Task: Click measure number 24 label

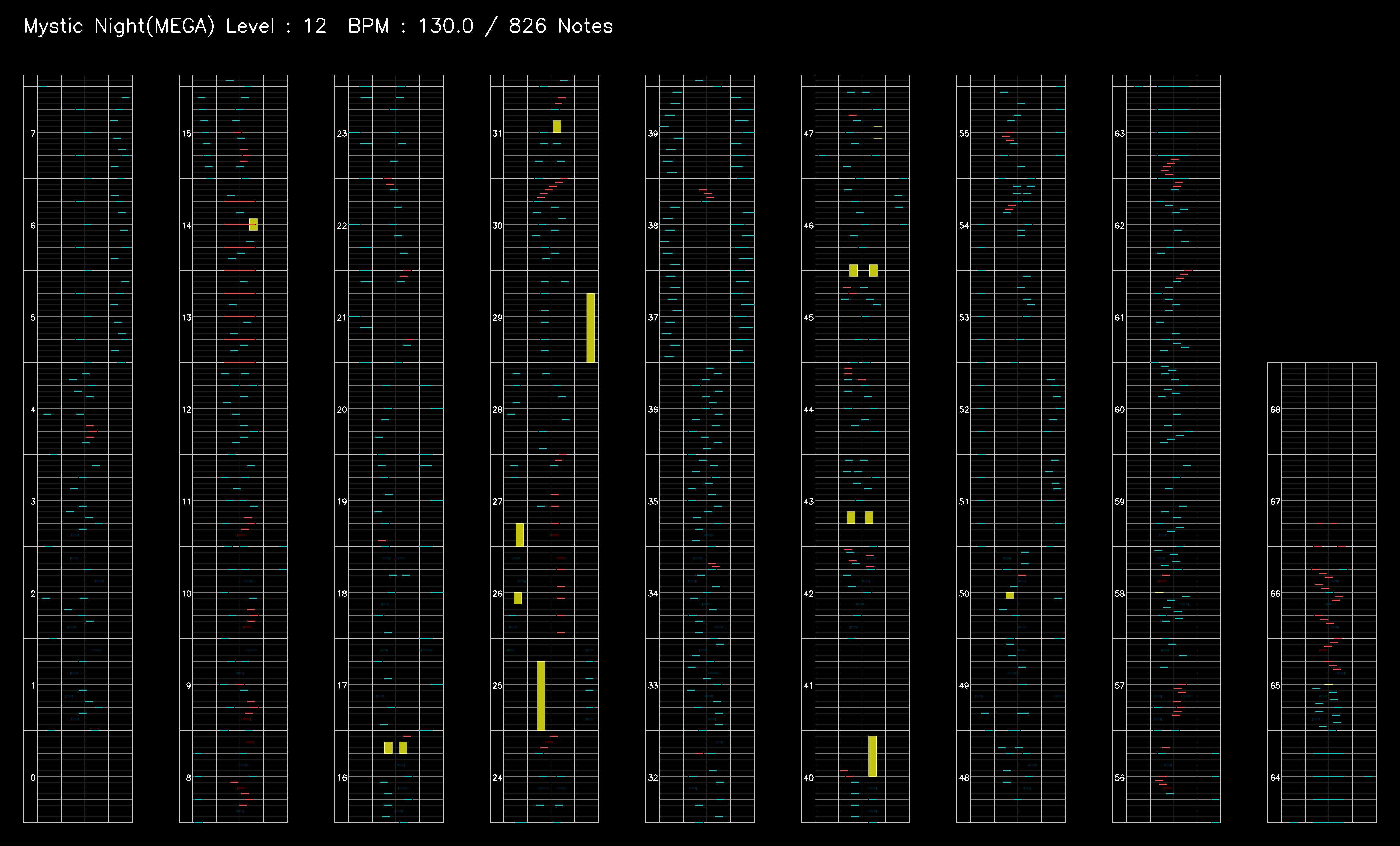Action: pyautogui.click(x=498, y=777)
